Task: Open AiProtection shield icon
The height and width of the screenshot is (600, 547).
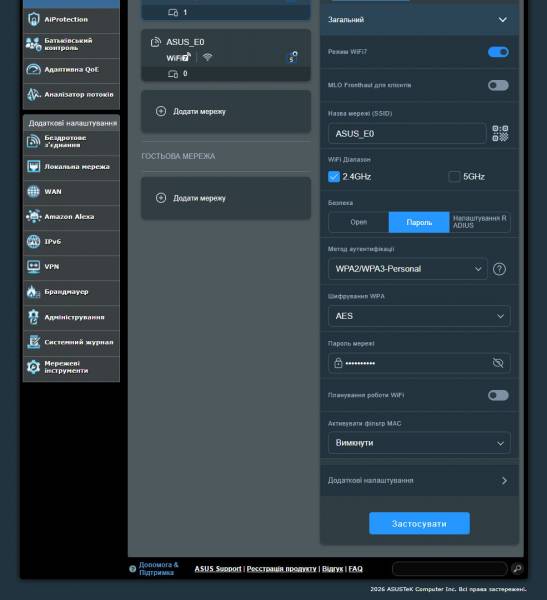Action: [x=34, y=19]
